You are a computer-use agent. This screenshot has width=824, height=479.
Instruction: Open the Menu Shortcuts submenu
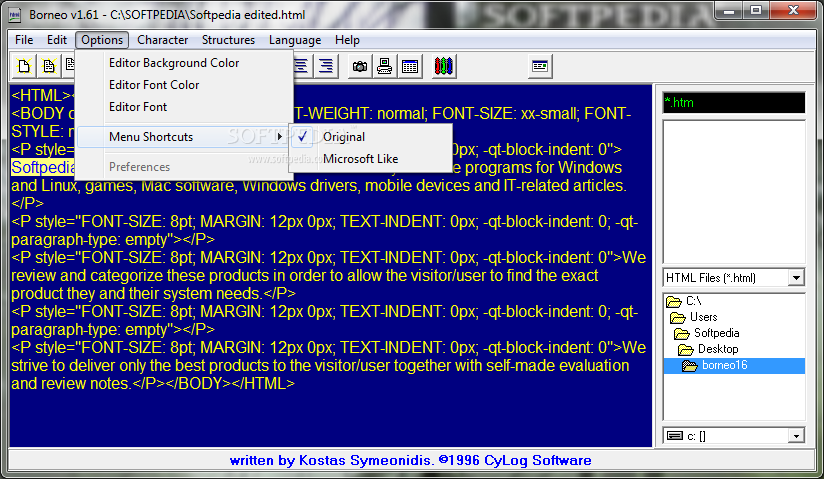(183, 137)
